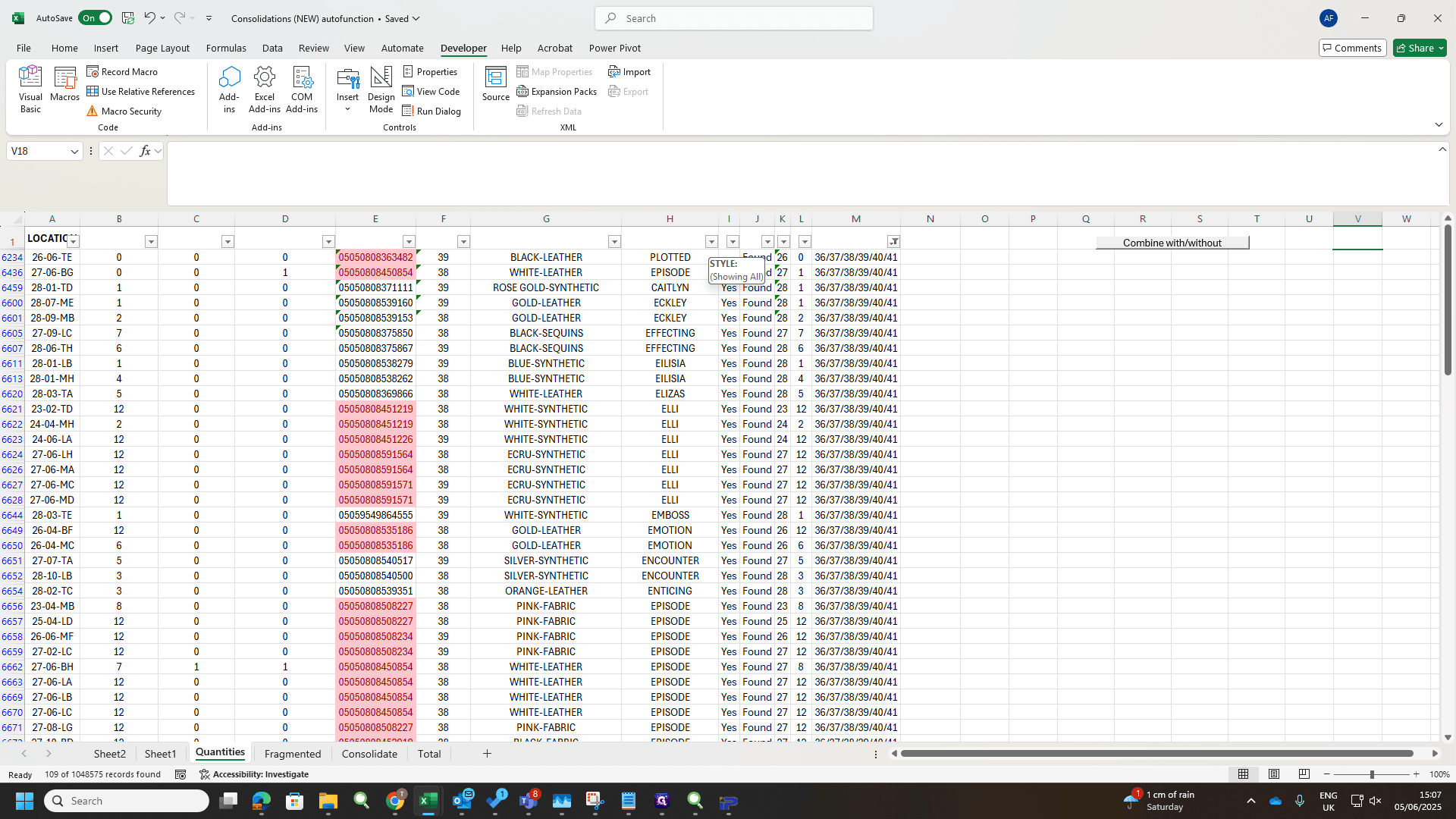
Task: Toggle Design Mode
Action: tap(381, 89)
